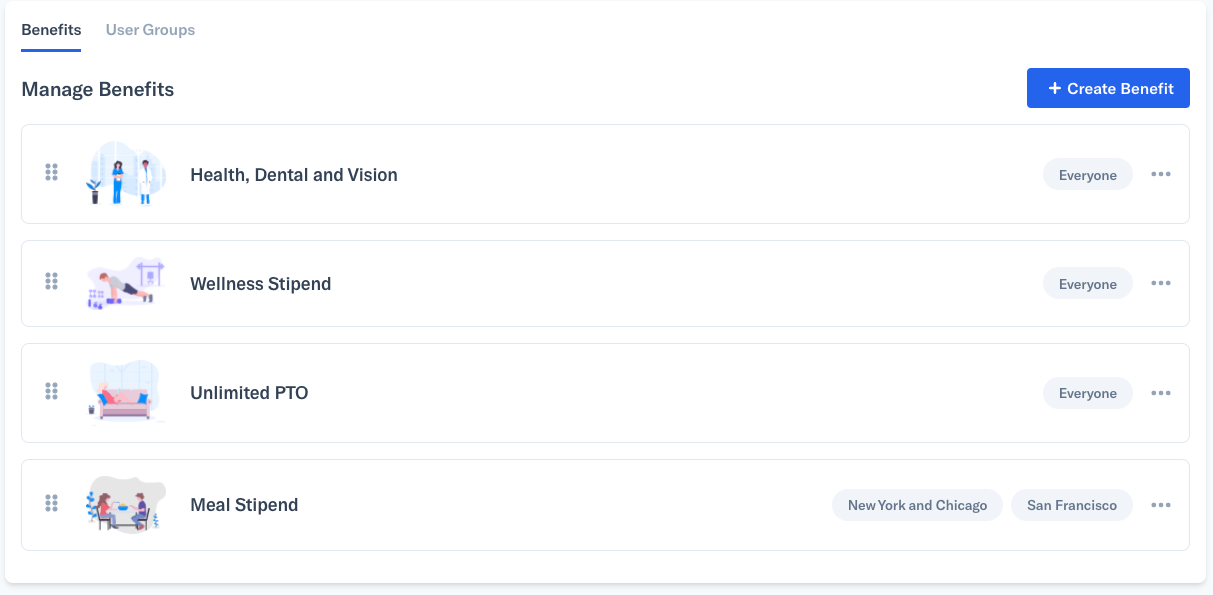The height and width of the screenshot is (595, 1213).
Task: Click the couch illustration for Unlimited PTO
Action: tap(125, 392)
